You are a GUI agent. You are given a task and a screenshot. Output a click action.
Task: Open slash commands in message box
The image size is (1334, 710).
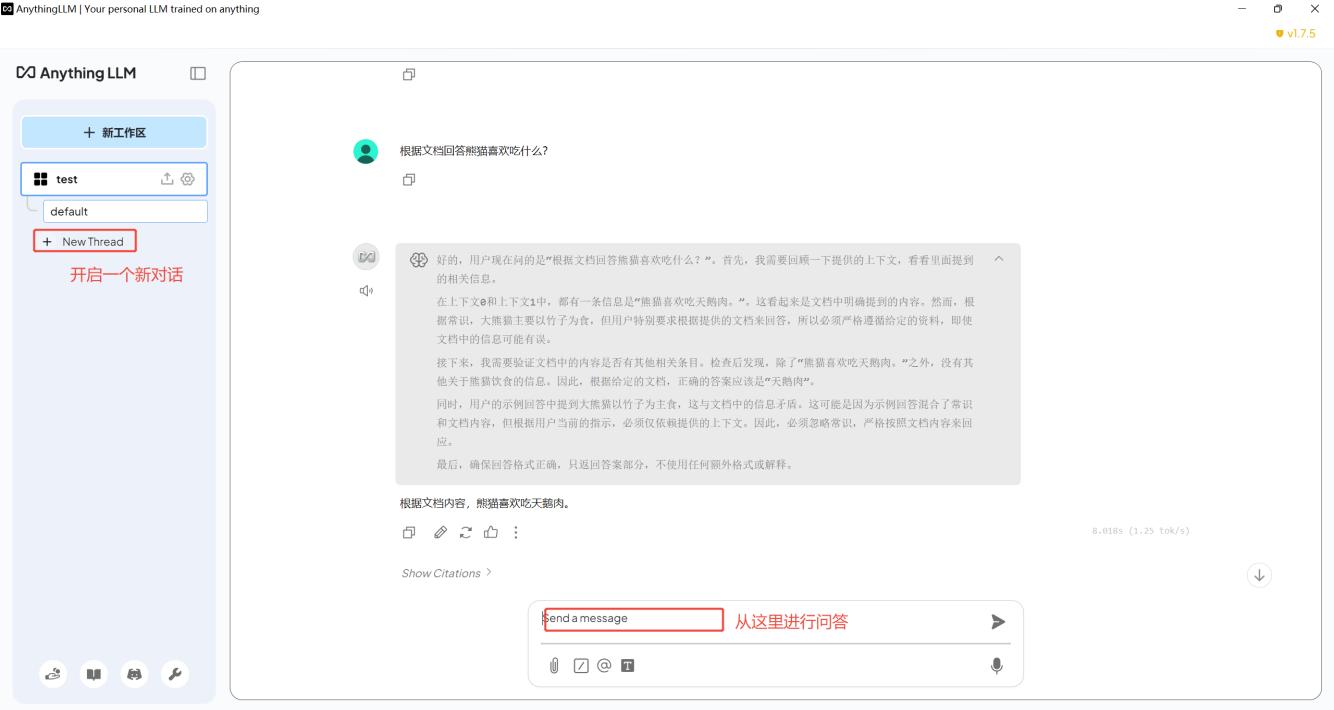pyautogui.click(x=581, y=665)
